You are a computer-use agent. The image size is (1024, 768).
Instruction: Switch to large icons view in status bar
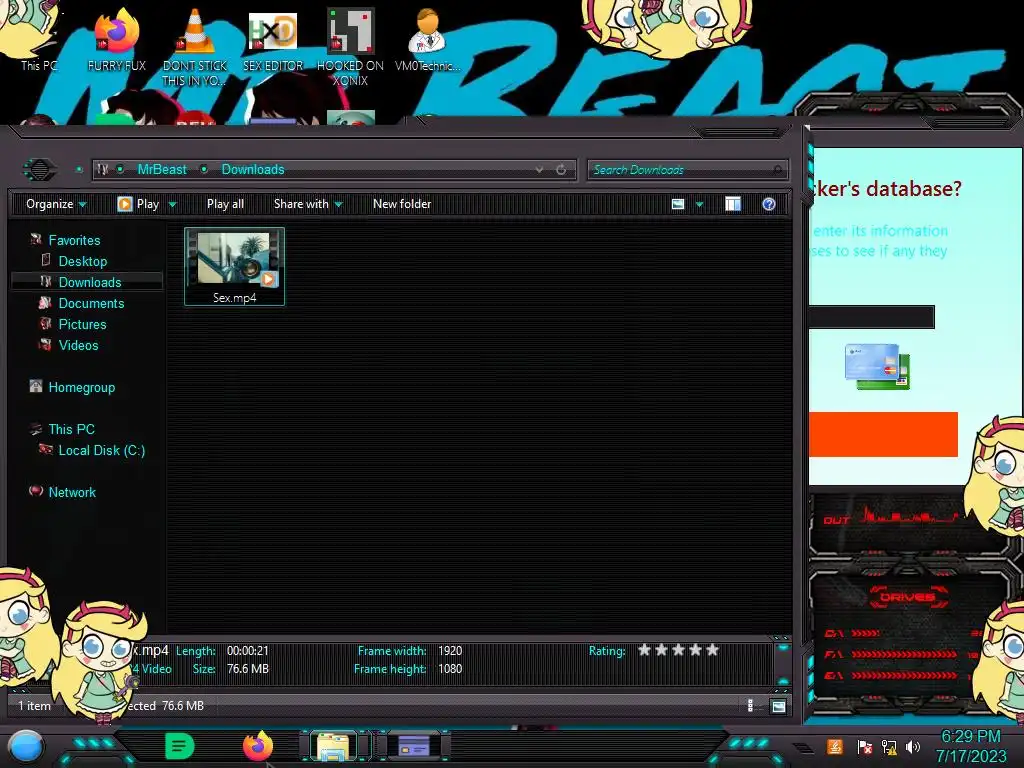point(778,706)
